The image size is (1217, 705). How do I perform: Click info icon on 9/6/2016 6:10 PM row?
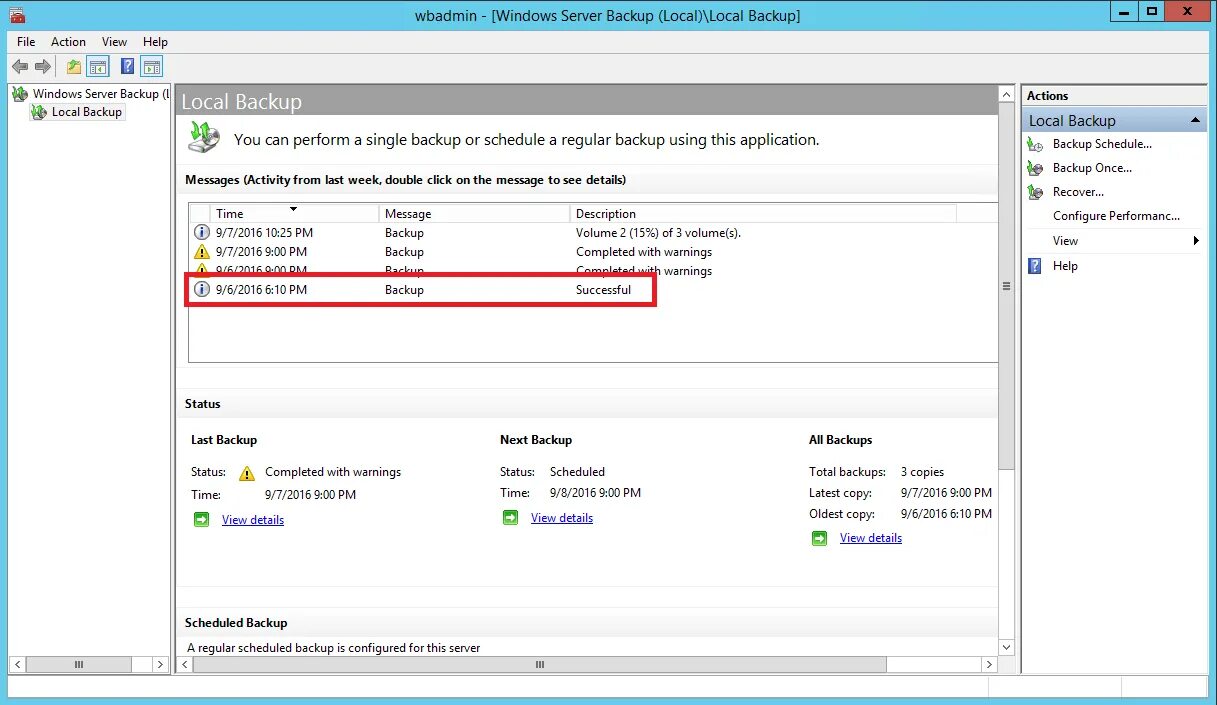[202, 290]
